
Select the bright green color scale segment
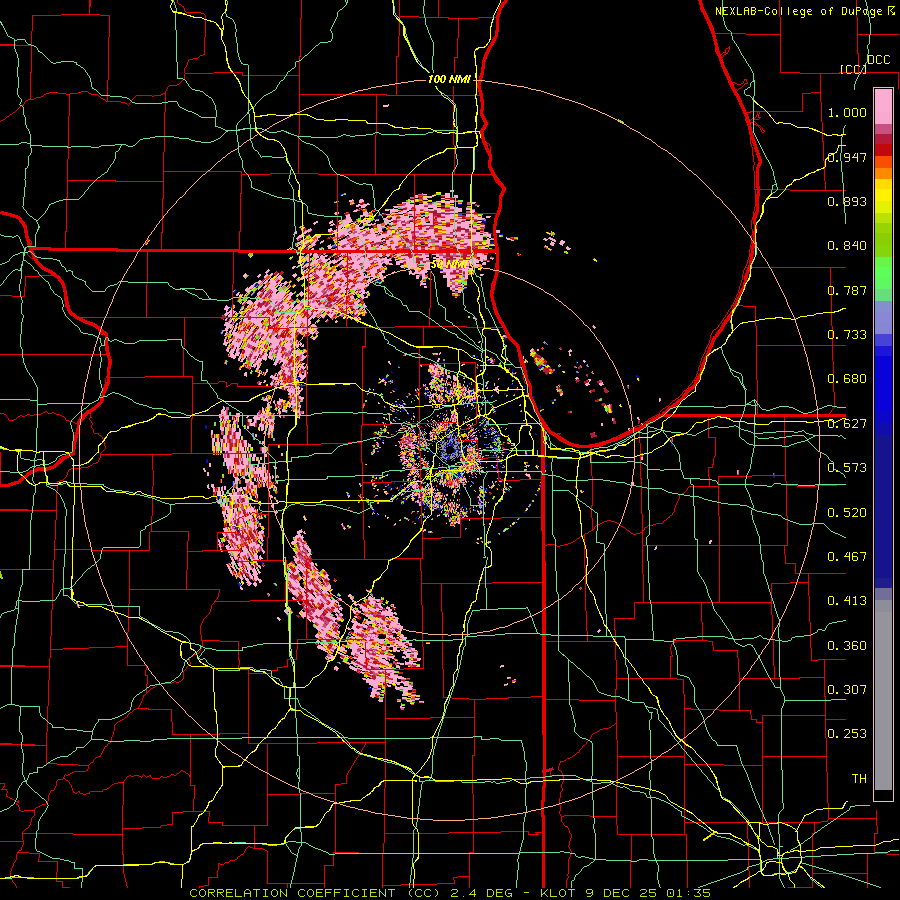click(883, 273)
